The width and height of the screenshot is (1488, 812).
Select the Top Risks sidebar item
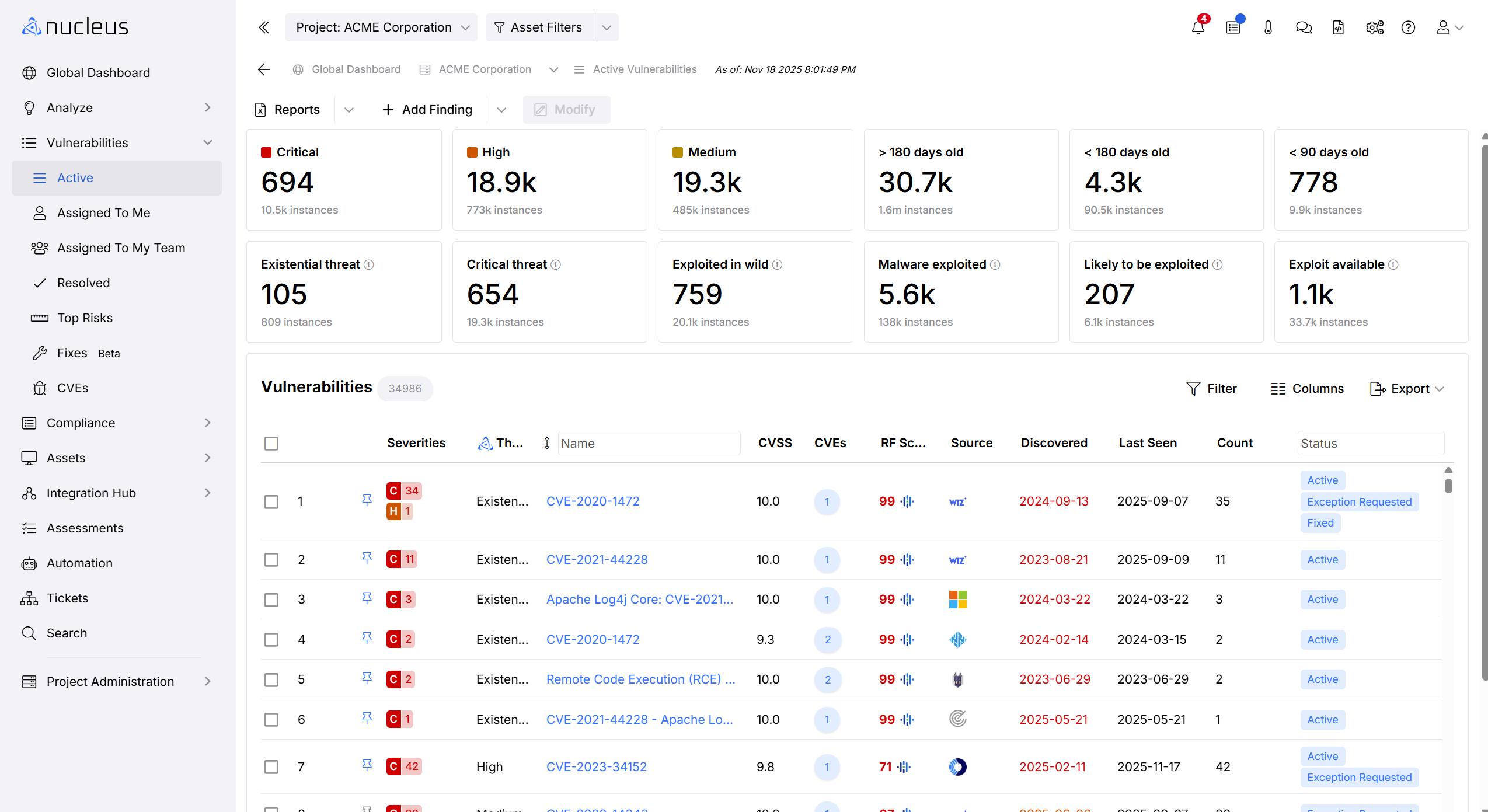pyautogui.click(x=85, y=318)
